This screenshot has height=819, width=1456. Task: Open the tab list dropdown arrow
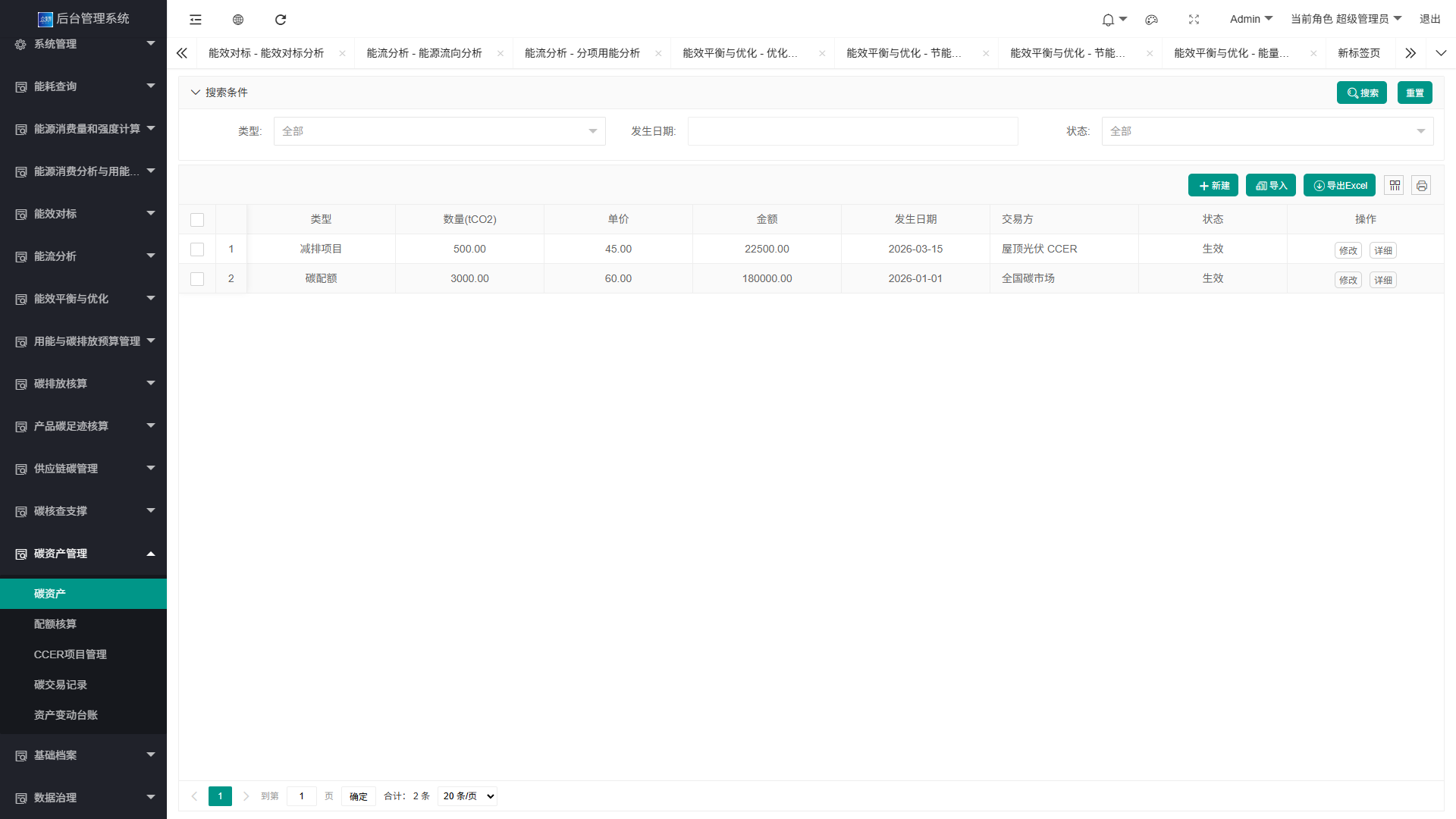(x=1440, y=53)
